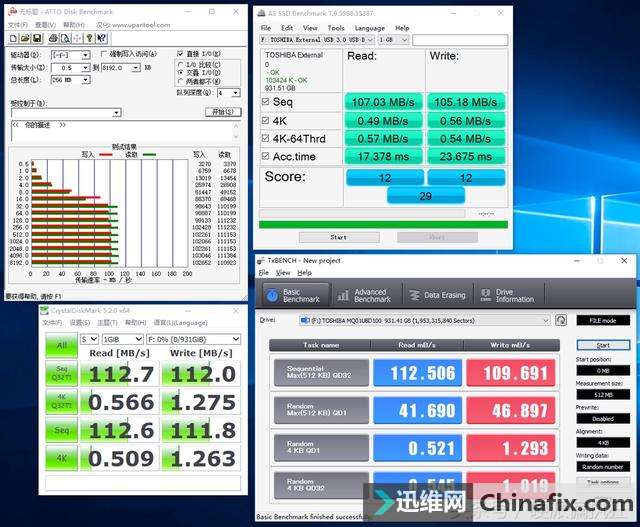Select the 交叠 I/O radio button

(x=180, y=72)
